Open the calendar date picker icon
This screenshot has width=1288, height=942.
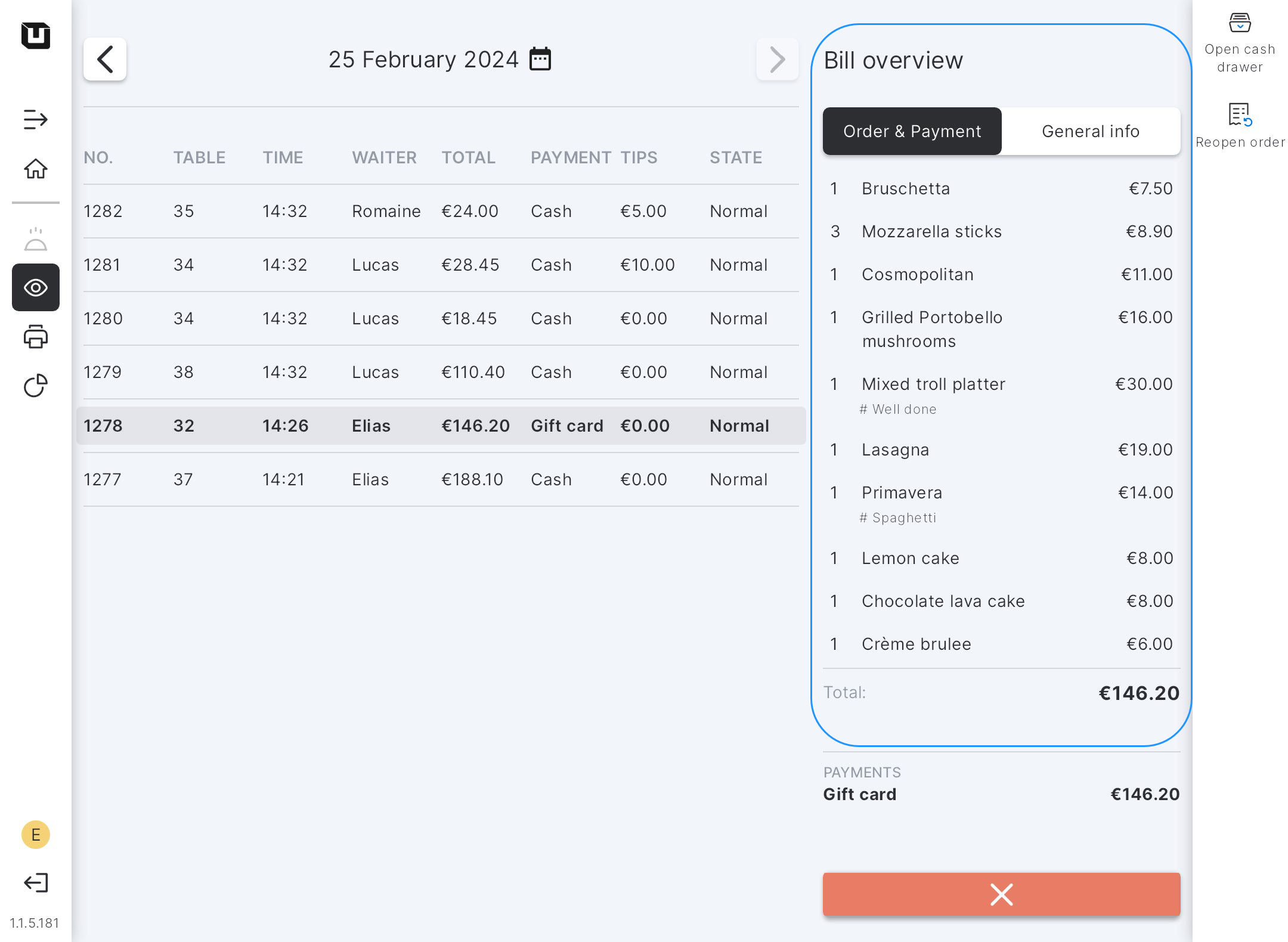[x=540, y=60]
